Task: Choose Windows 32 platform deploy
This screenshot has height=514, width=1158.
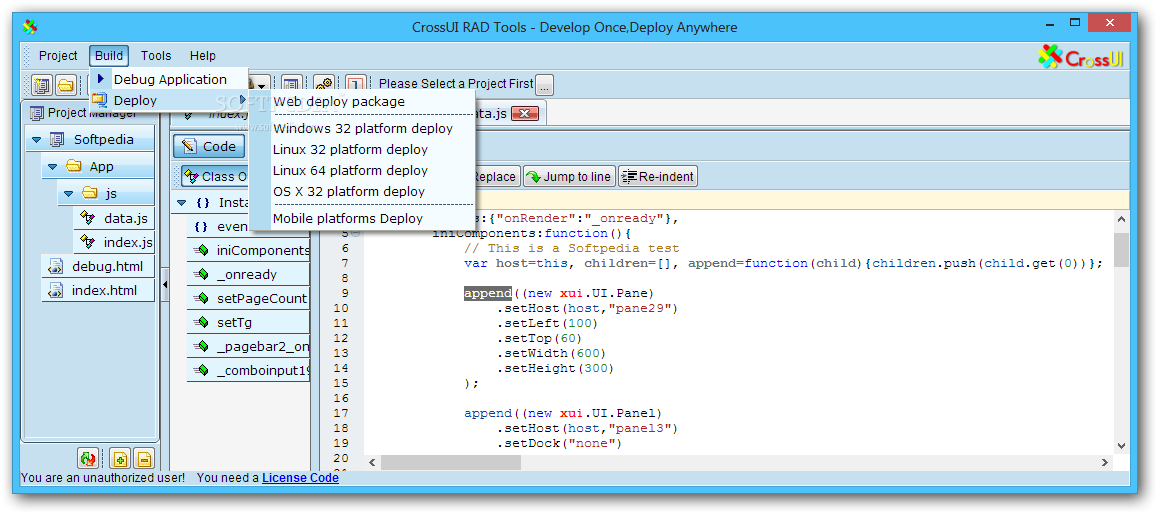Action: pos(363,128)
